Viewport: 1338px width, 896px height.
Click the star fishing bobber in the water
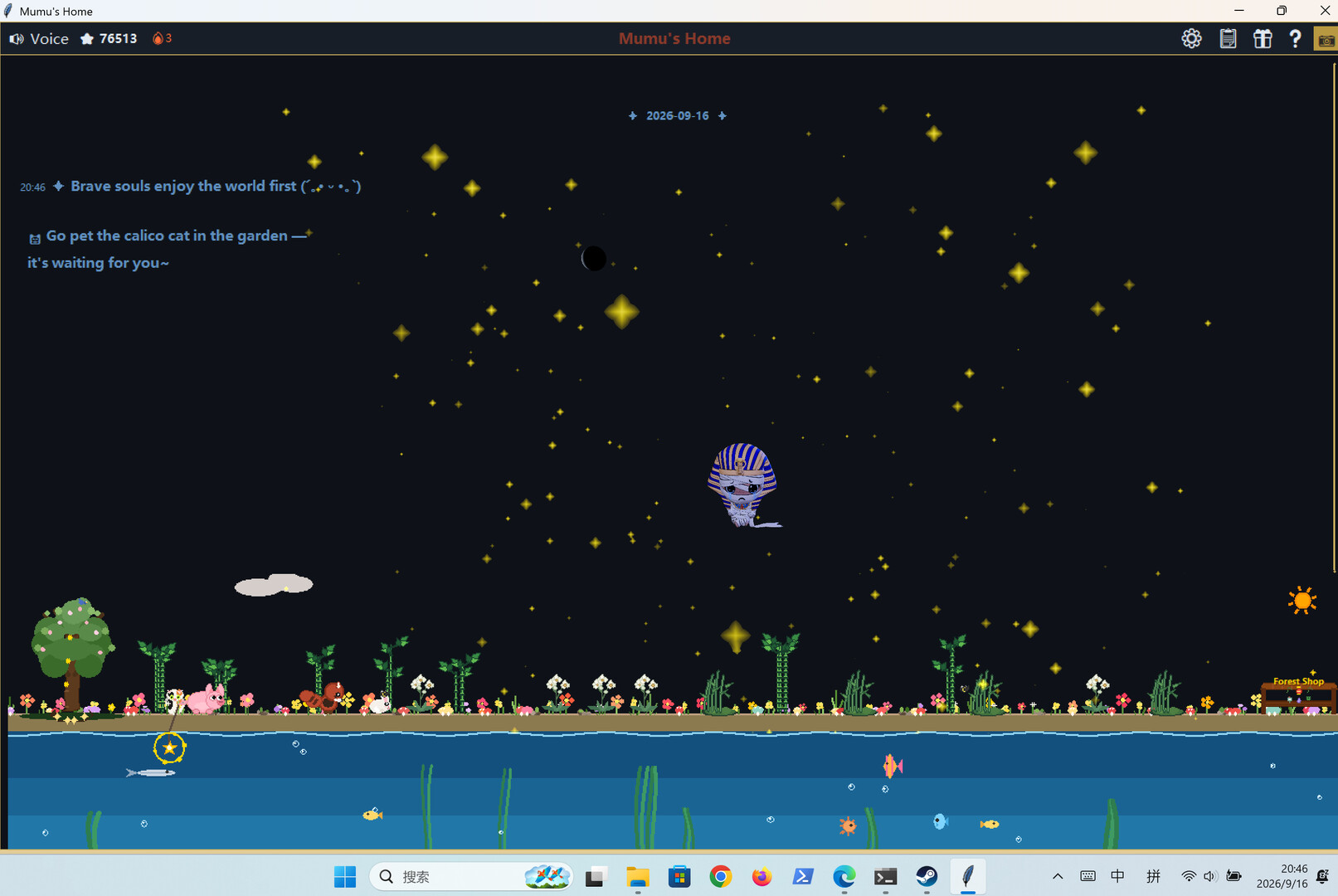coord(169,747)
